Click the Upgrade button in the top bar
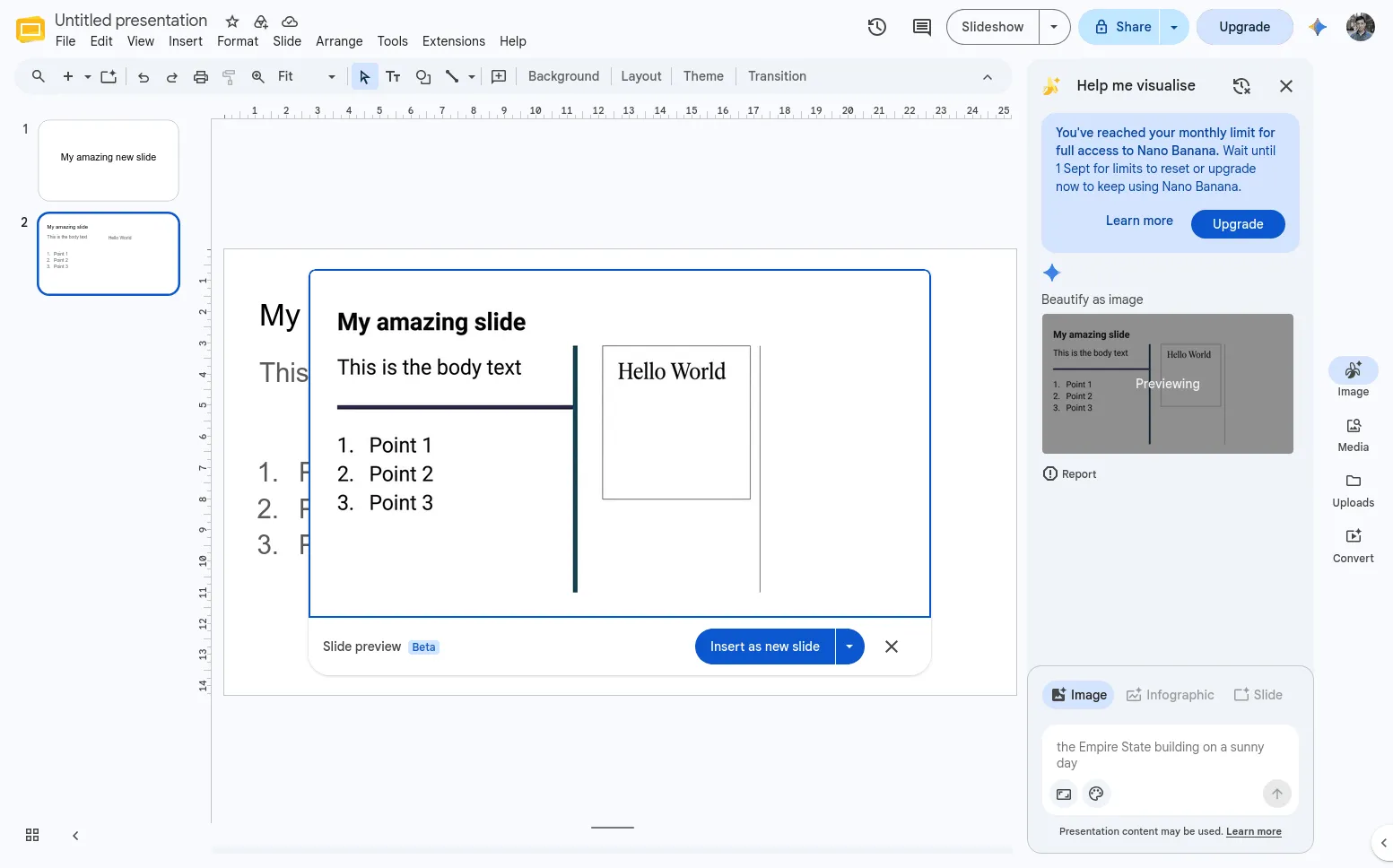Viewport: 1393px width, 868px height. (1245, 27)
